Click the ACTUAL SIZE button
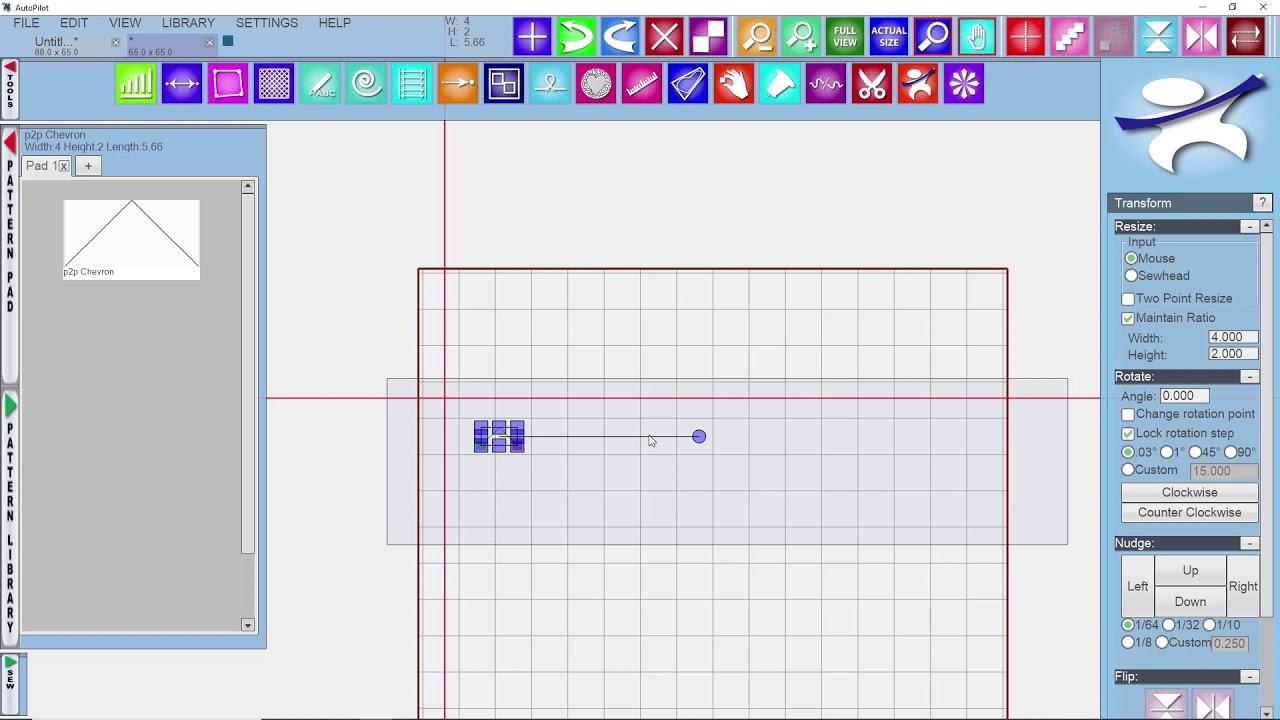The width and height of the screenshot is (1280, 720). (x=889, y=38)
